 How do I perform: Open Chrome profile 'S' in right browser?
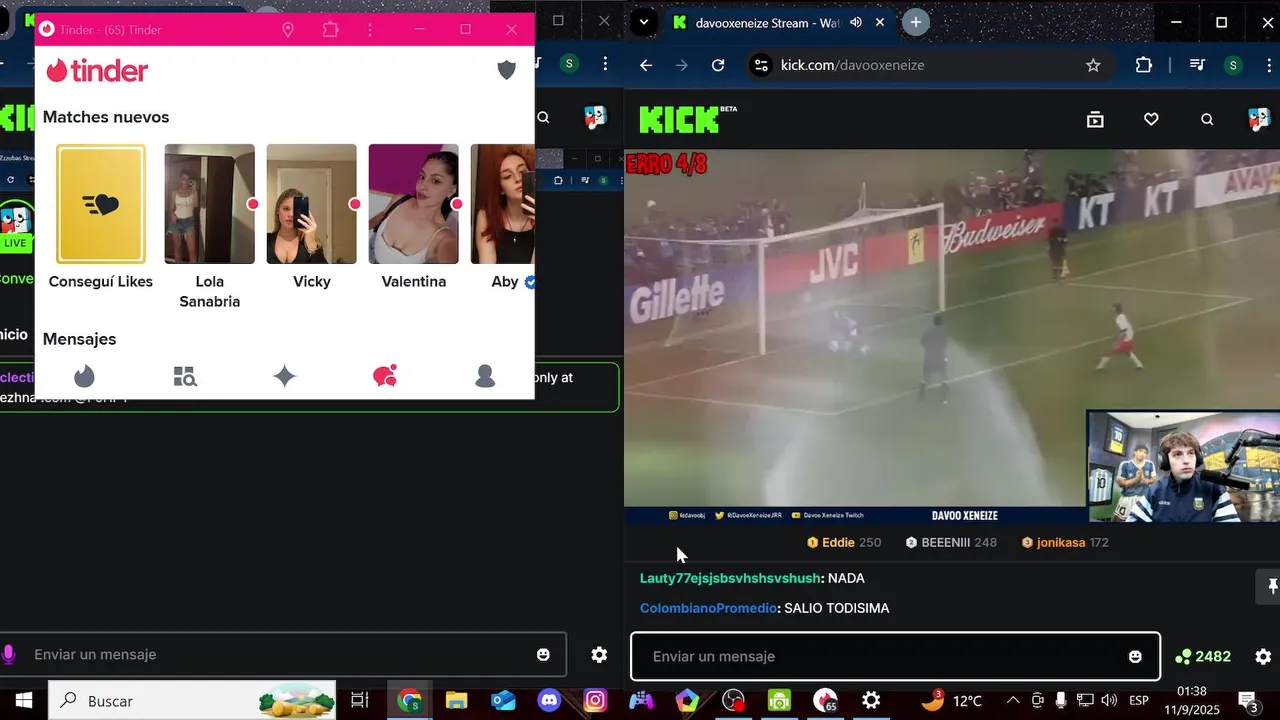point(1233,65)
